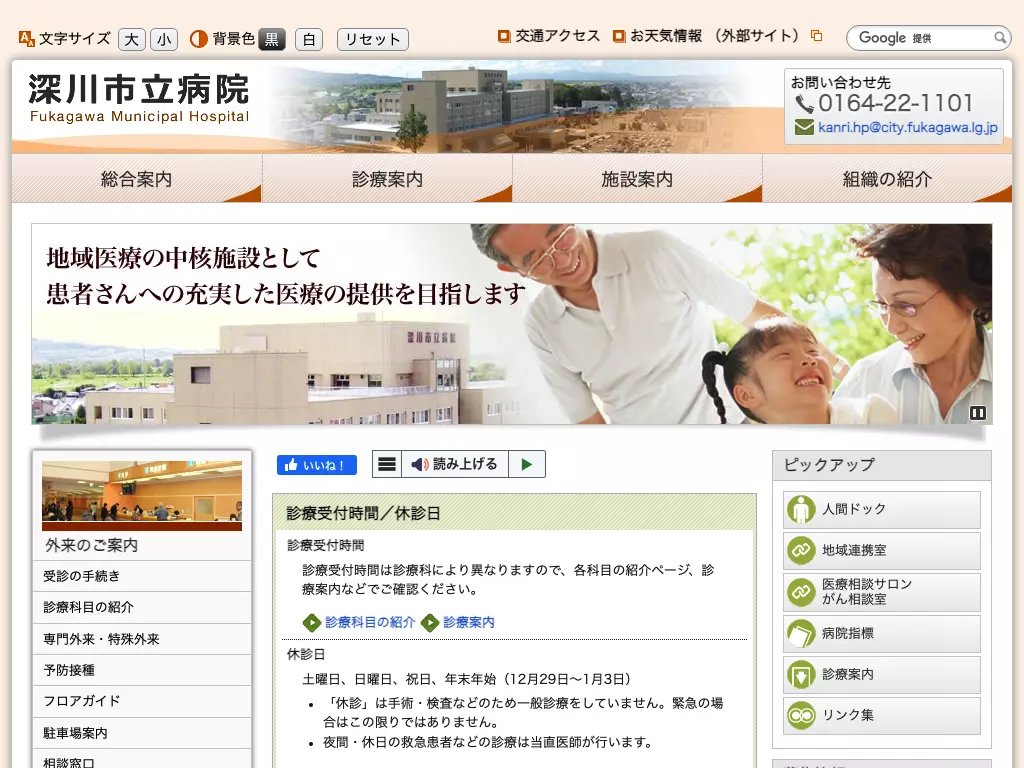Open the 診療案内 navigation menu
The width and height of the screenshot is (1024, 768).
pyautogui.click(x=387, y=178)
